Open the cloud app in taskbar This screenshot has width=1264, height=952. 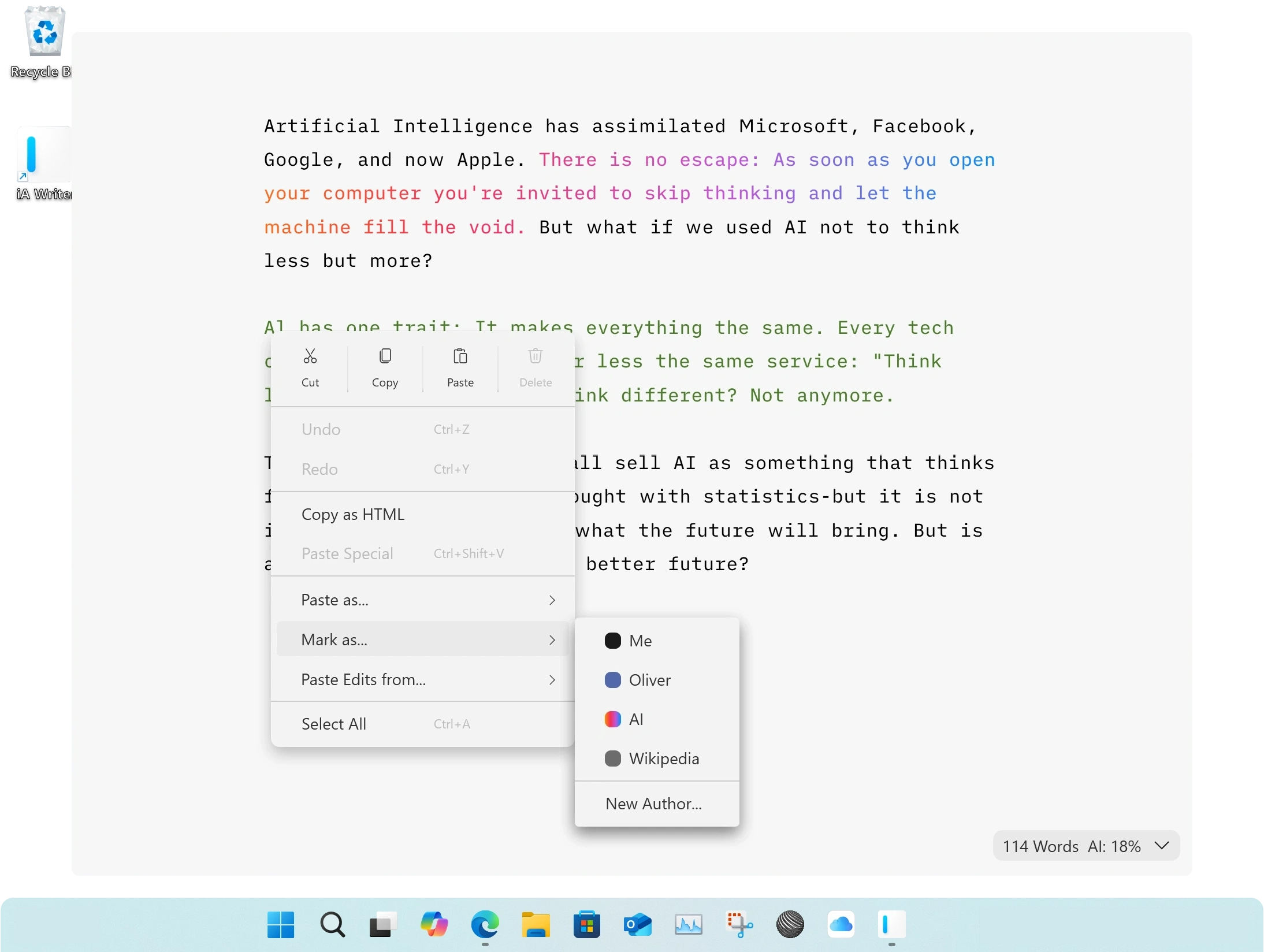(x=841, y=925)
